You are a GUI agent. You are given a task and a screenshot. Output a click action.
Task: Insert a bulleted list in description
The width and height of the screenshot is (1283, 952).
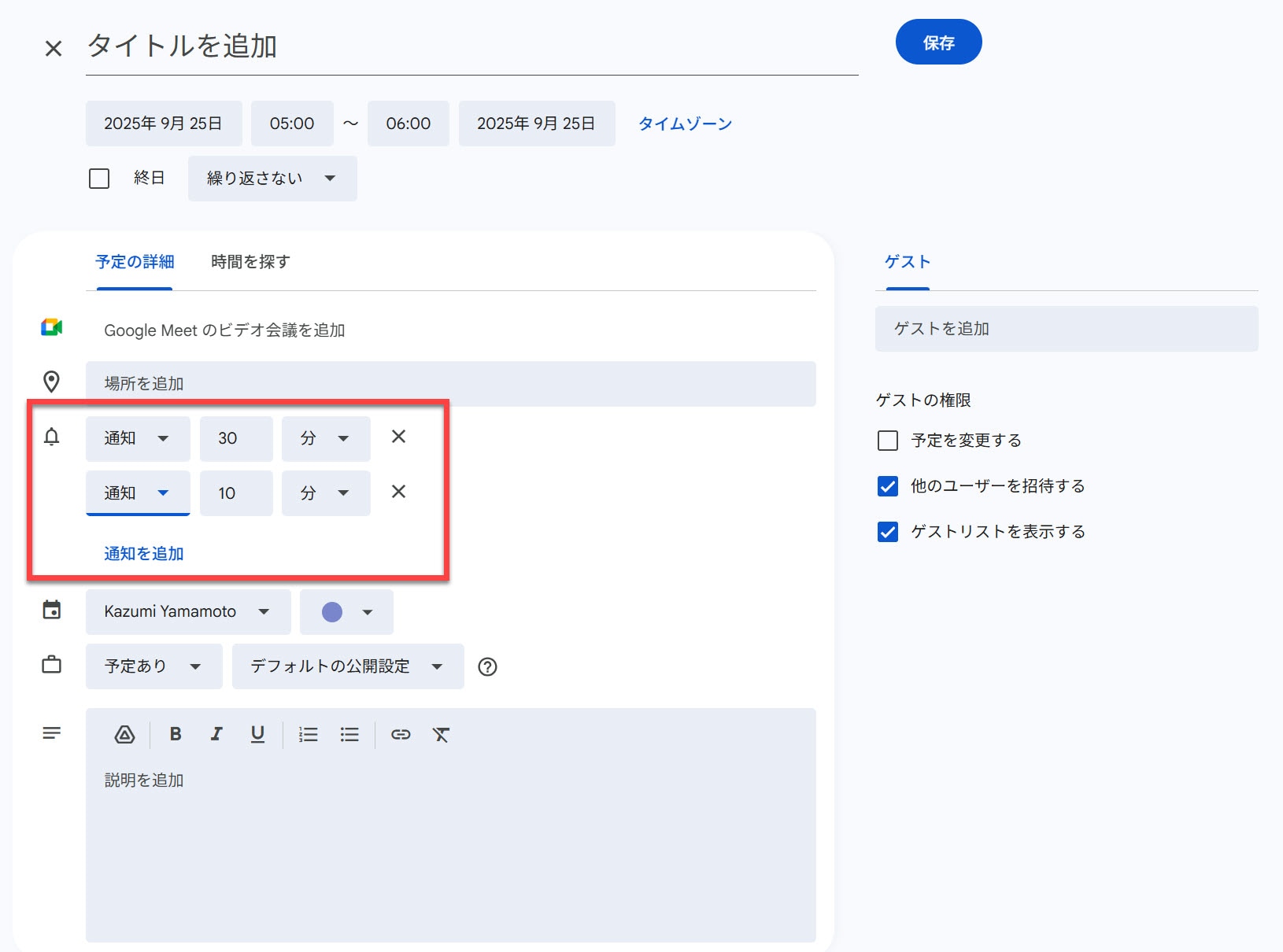pyautogui.click(x=349, y=735)
